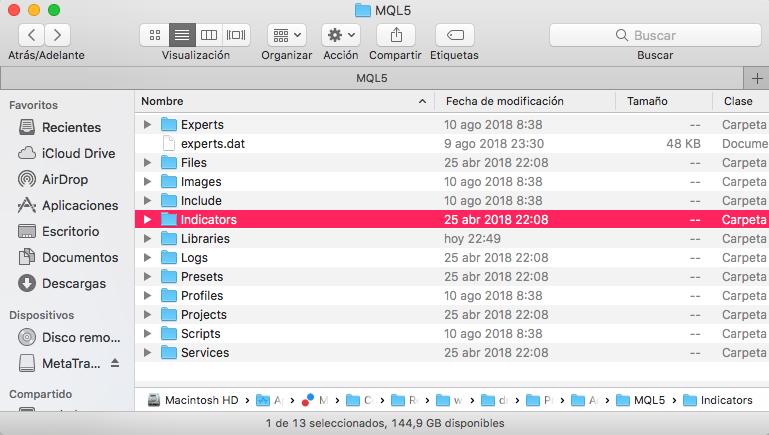Go back with the Atrás arrow button
769x435 pixels.
point(31,35)
